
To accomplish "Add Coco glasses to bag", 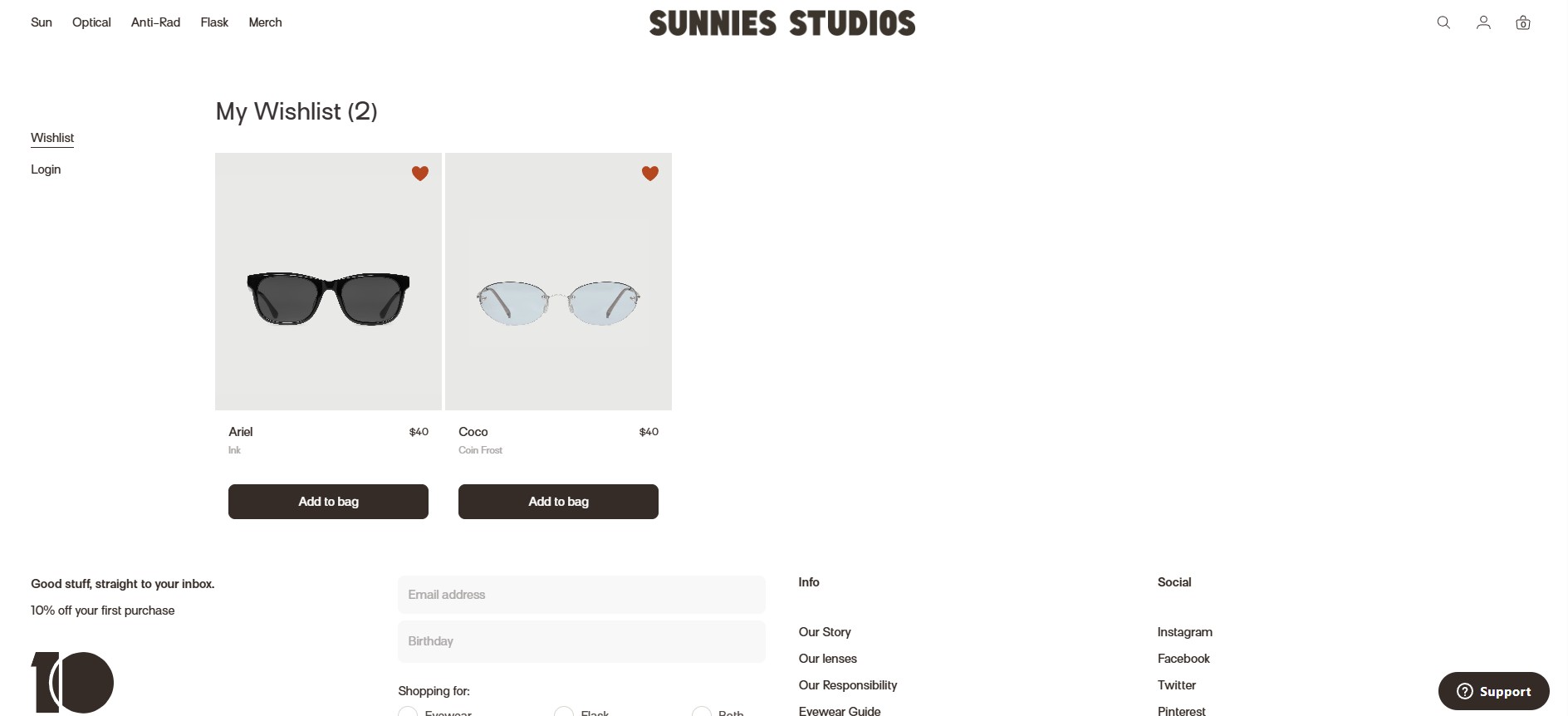I will click(x=558, y=502).
